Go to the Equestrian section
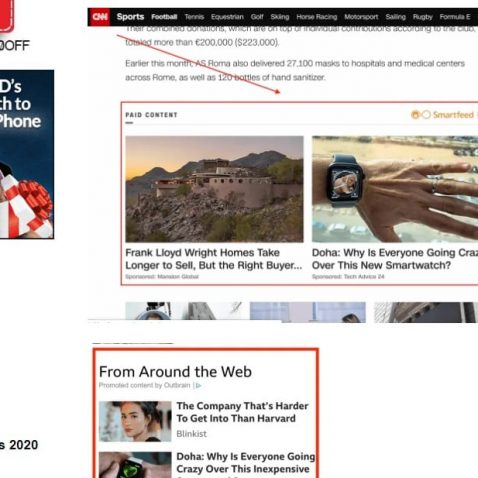 point(227,17)
